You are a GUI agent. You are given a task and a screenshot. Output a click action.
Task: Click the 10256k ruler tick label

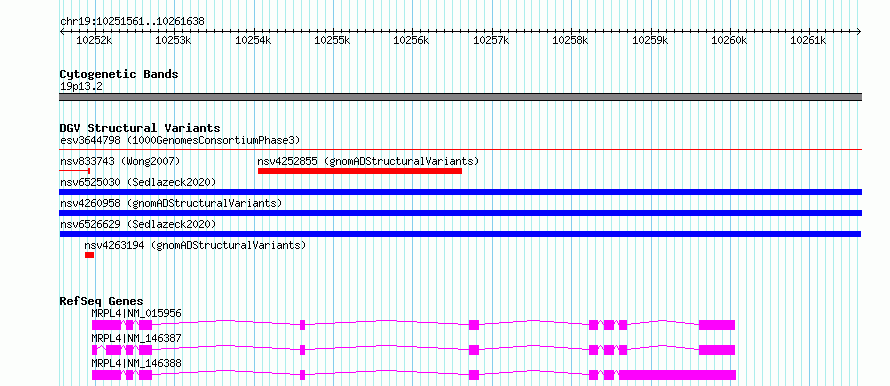412,40
